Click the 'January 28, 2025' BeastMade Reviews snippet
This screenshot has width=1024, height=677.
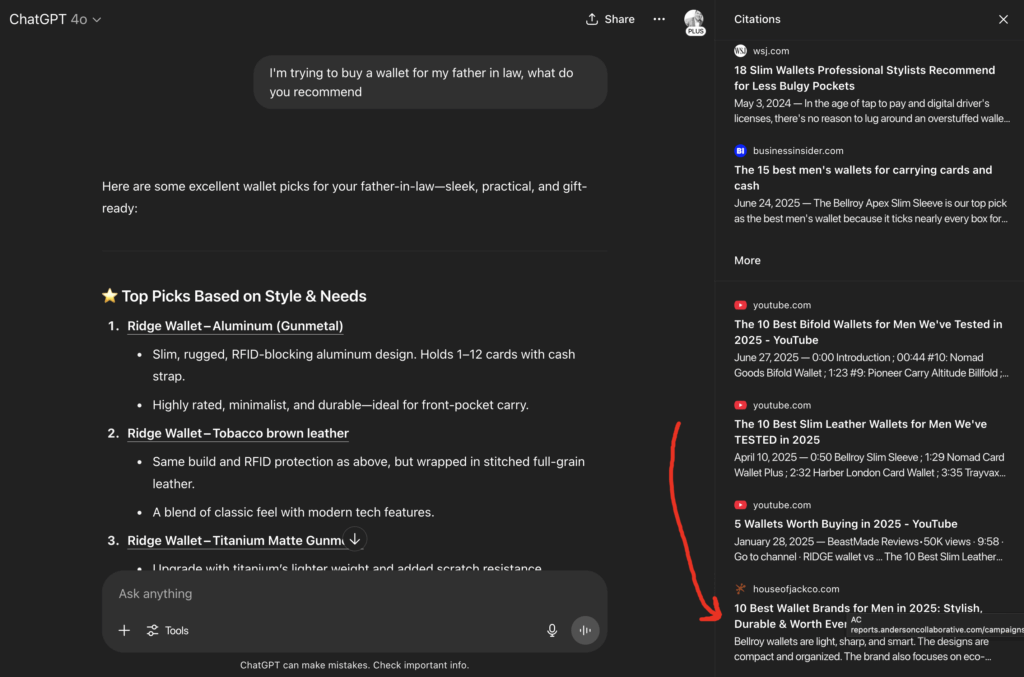(869, 549)
